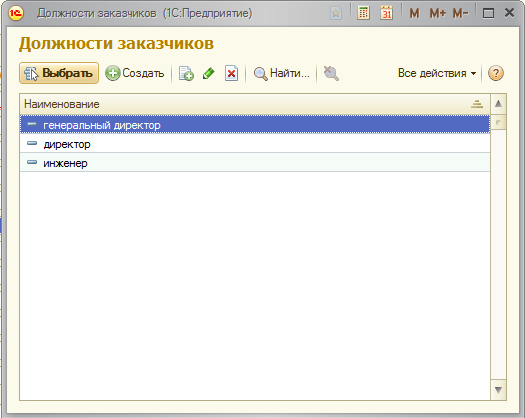The height and width of the screenshot is (418, 525).
Task: Maximize the Должности заказчиков window
Action: 488,13
